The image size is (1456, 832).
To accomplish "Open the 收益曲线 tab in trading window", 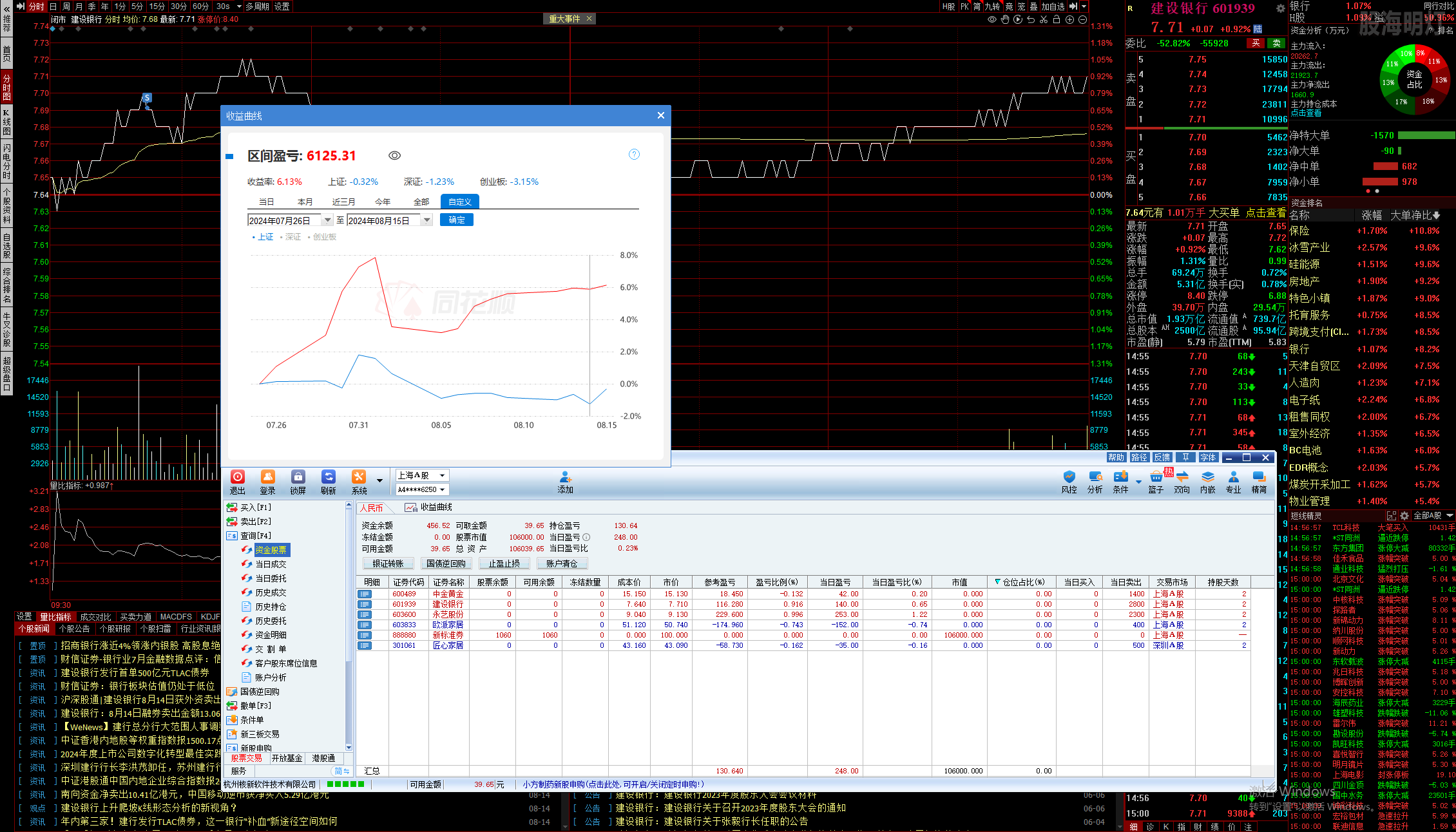I will (429, 507).
